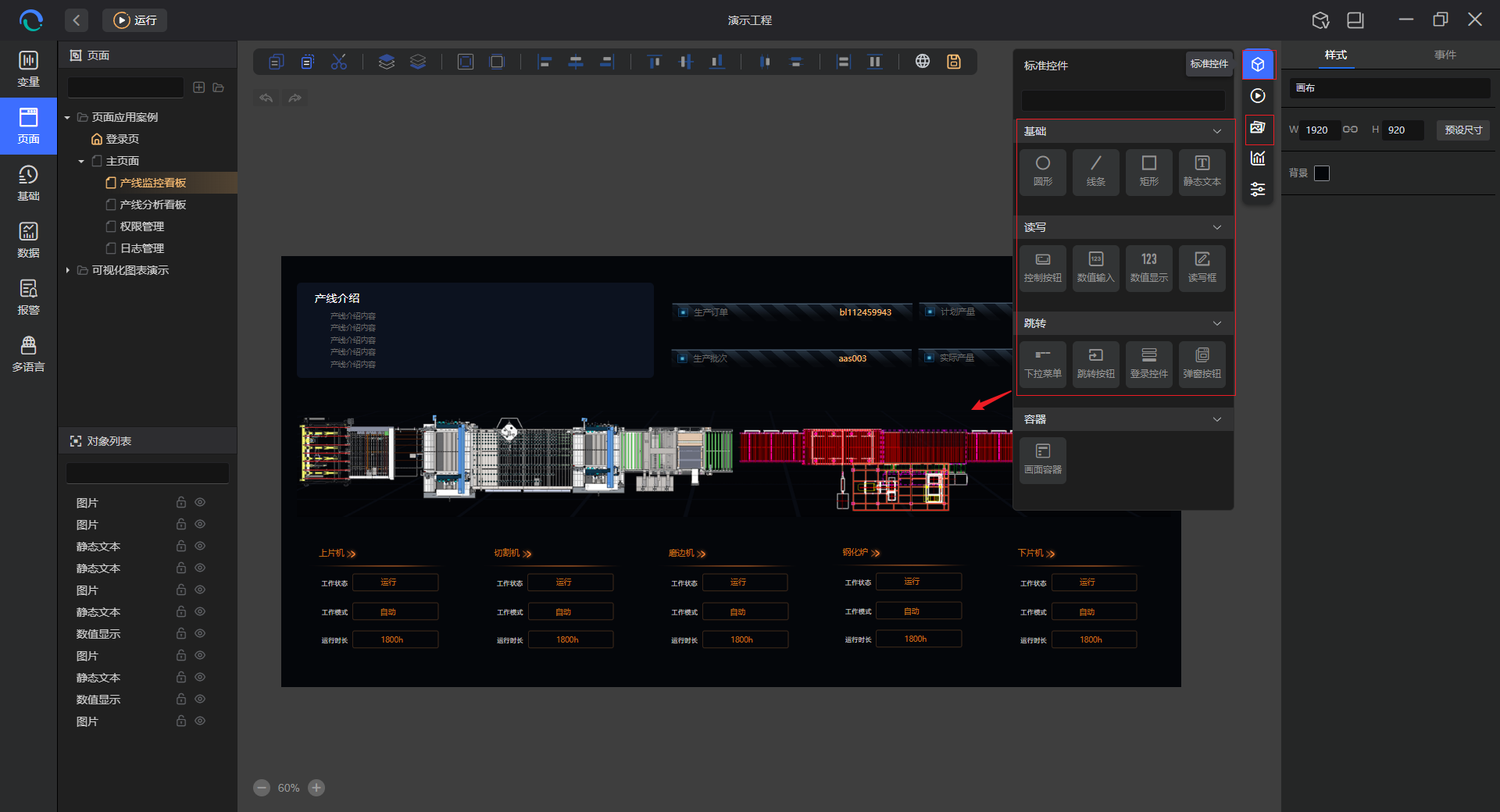Toggle the W/H aspect ratio link
This screenshot has height=812, width=1500.
1350,130
